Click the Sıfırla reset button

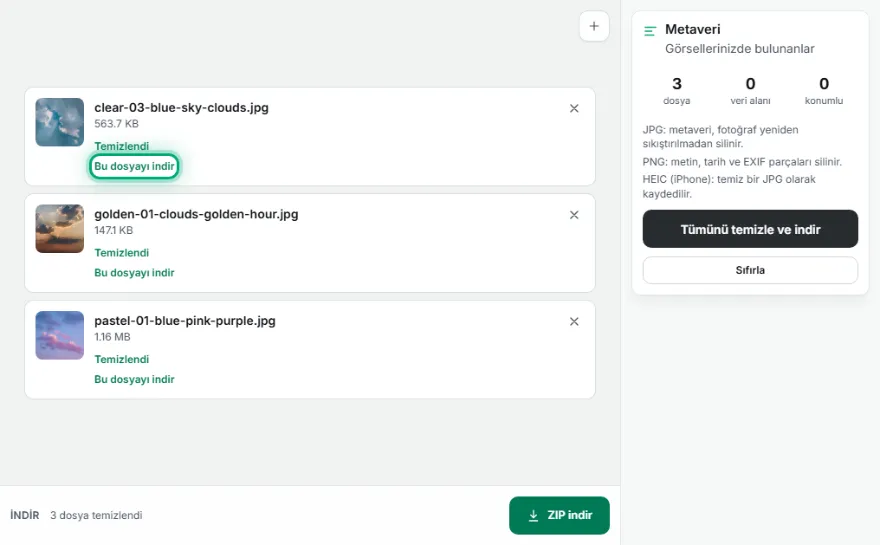pos(750,270)
